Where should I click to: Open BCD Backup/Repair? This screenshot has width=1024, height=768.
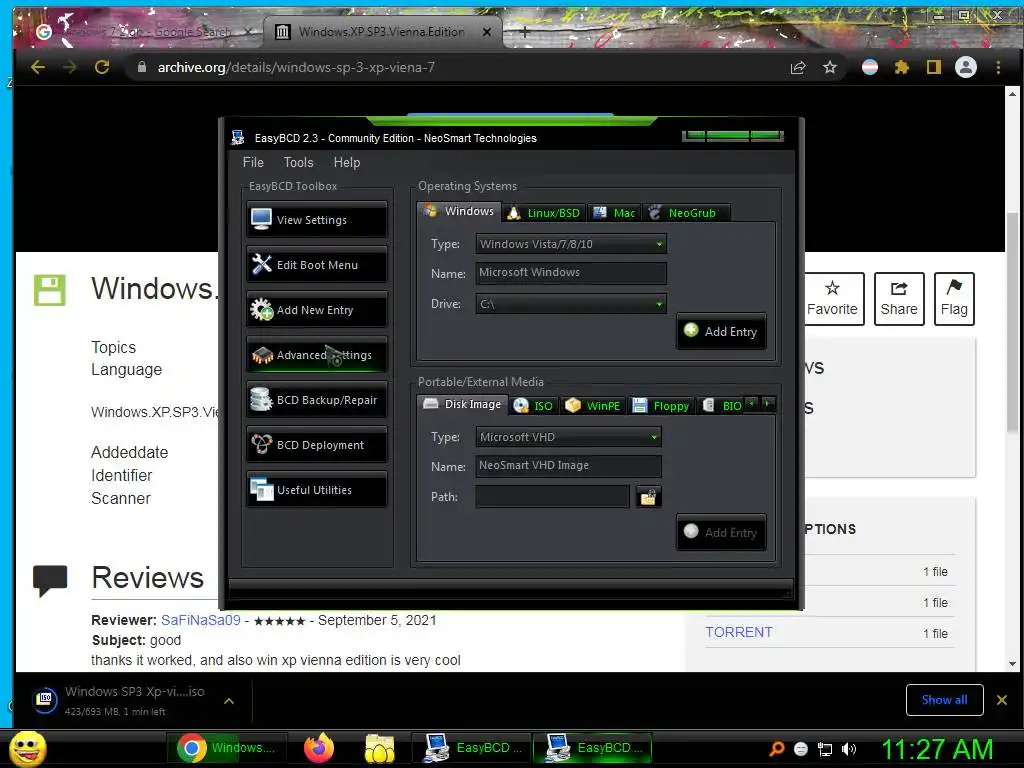click(x=317, y=400)
